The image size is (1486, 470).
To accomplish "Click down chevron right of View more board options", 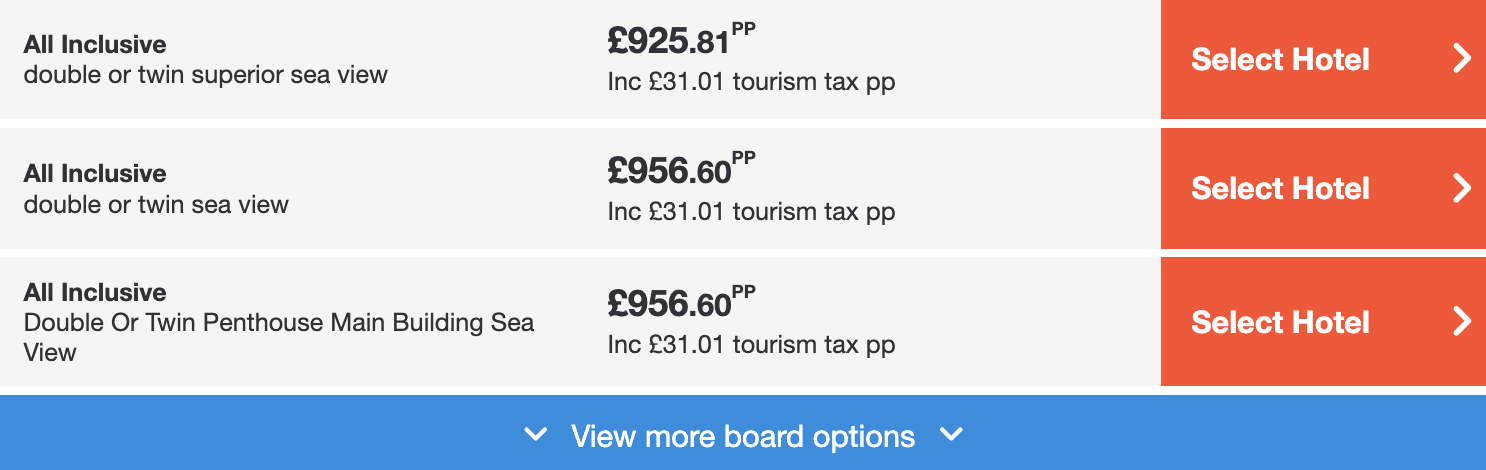I will 951,435.
